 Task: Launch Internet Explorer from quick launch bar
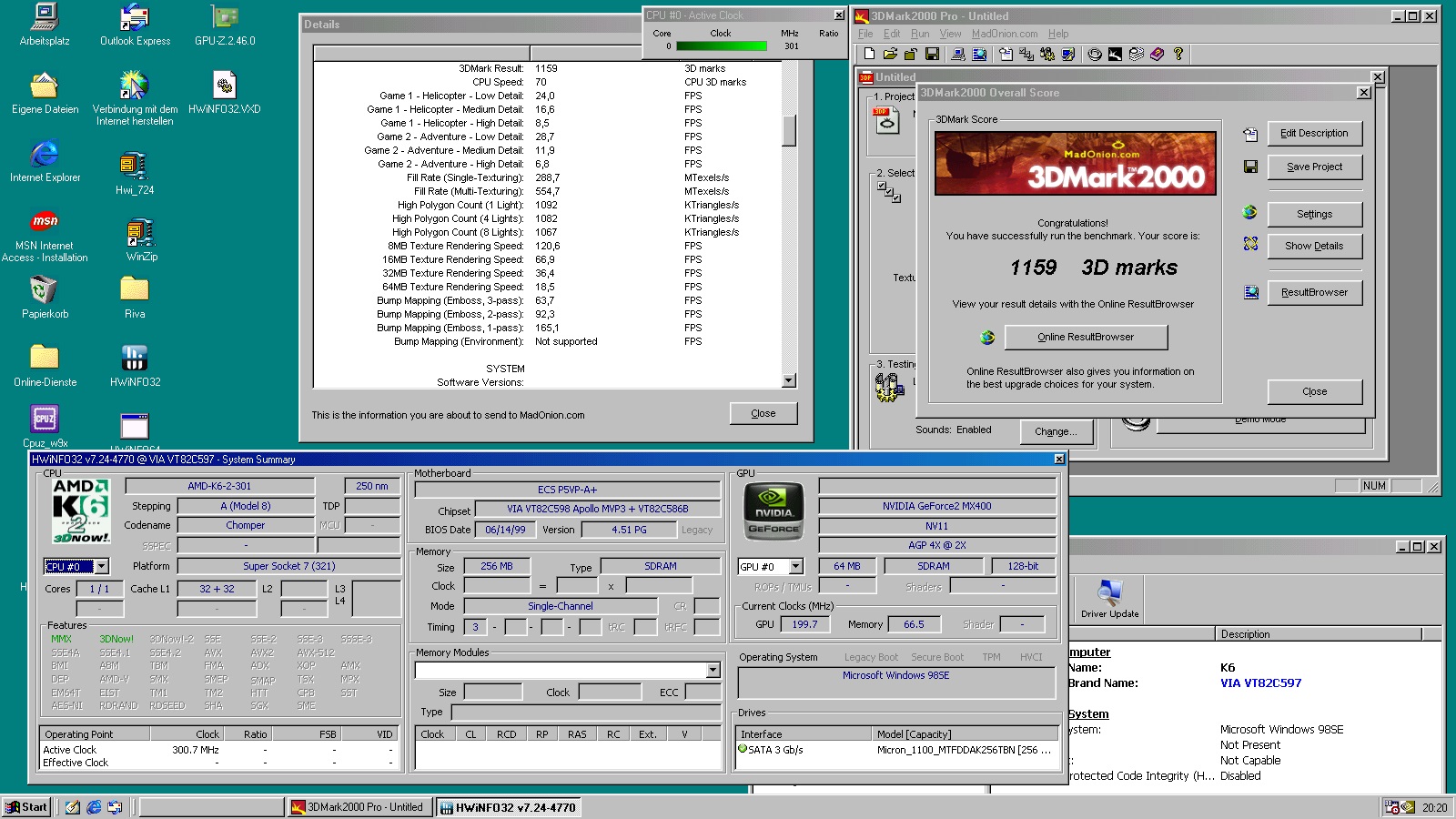(94, 807)
